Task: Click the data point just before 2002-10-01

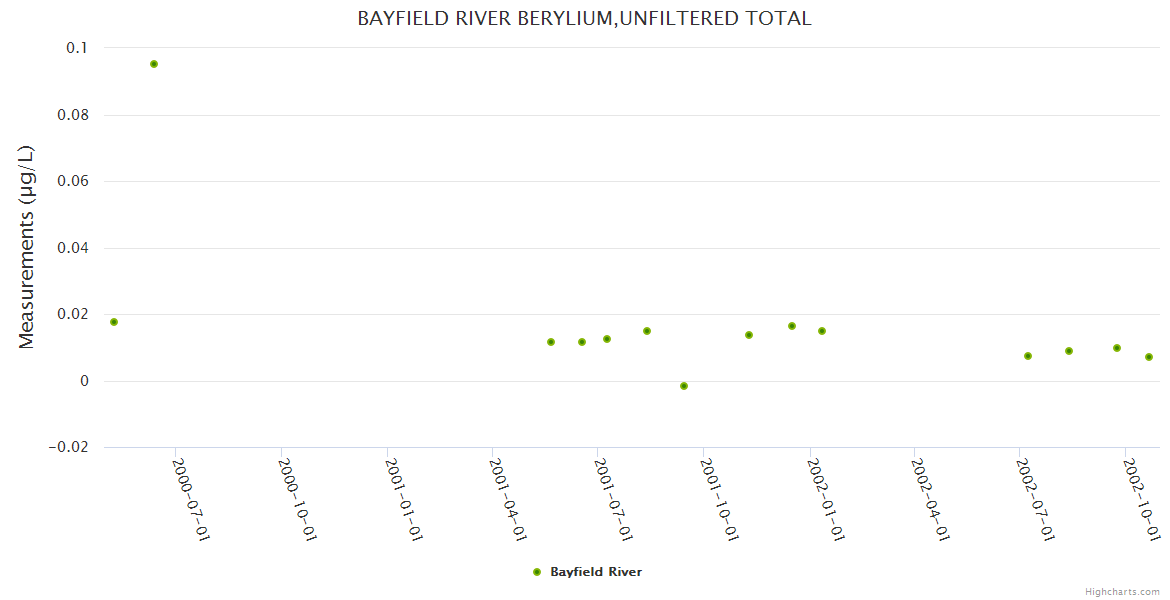Action: 1117,348
